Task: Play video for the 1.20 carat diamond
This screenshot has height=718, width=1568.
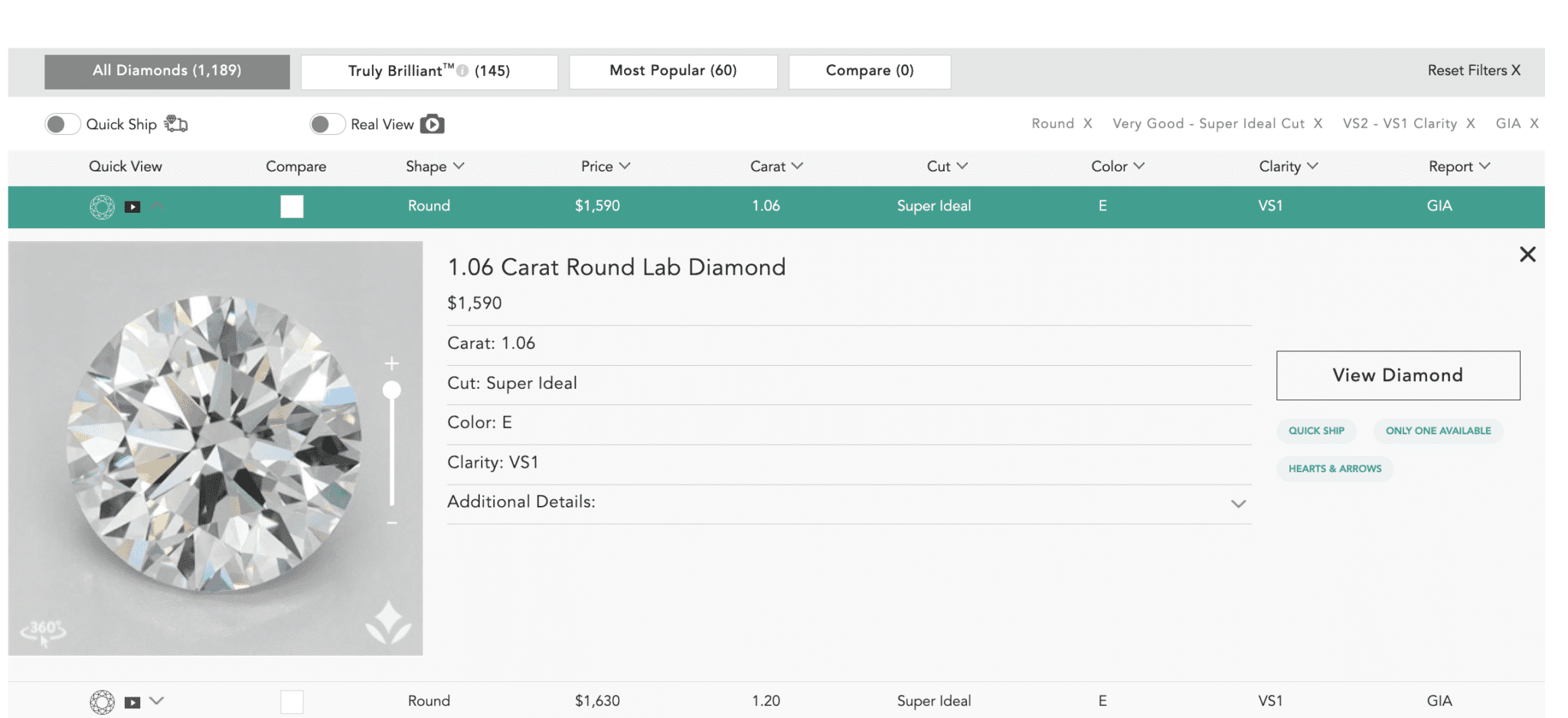Action: [x=132, y=702]
